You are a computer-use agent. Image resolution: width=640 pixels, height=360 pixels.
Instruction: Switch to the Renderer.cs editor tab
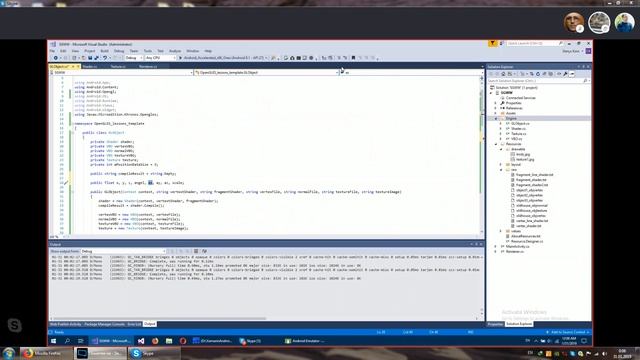(x=148, y=67)
